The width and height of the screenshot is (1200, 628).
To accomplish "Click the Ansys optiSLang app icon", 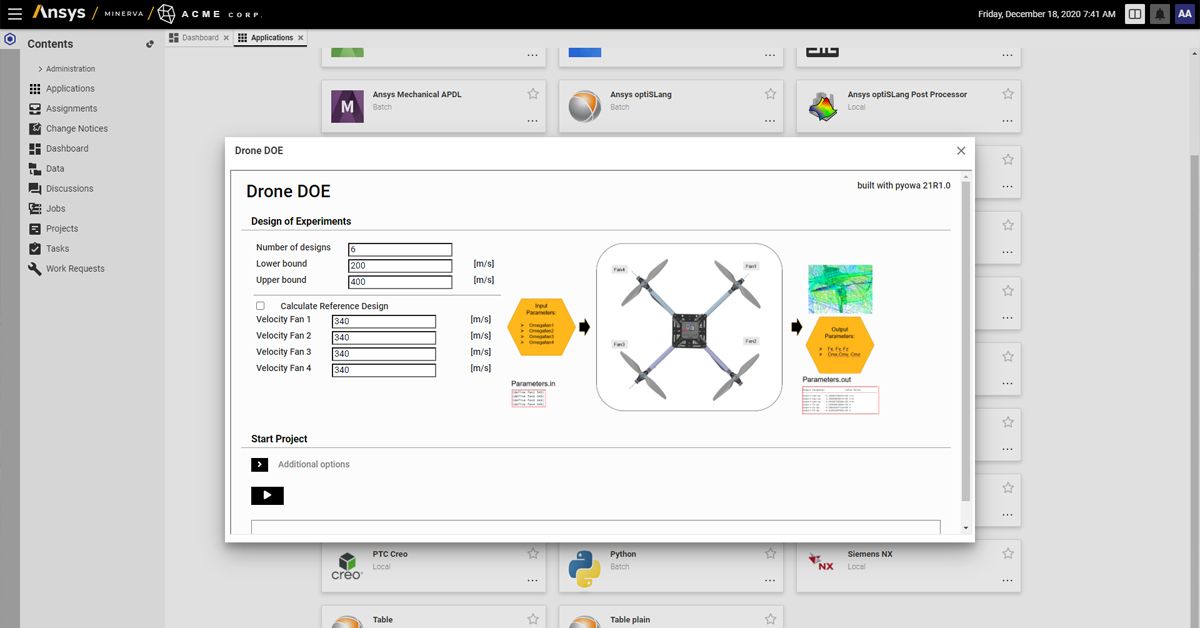I will click(x=584, y=106).
